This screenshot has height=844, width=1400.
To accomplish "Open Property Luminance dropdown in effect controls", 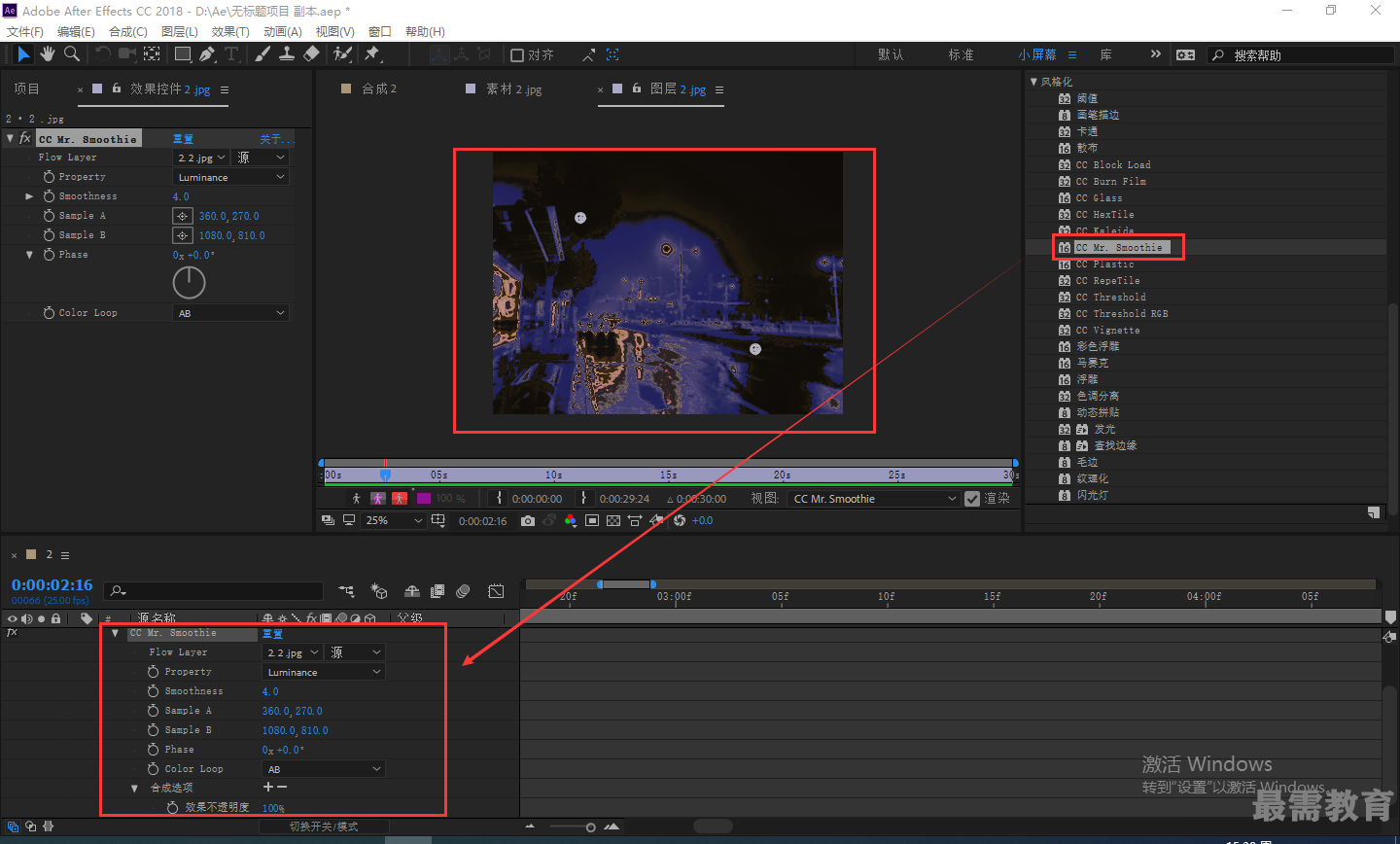I will point(231,177).
